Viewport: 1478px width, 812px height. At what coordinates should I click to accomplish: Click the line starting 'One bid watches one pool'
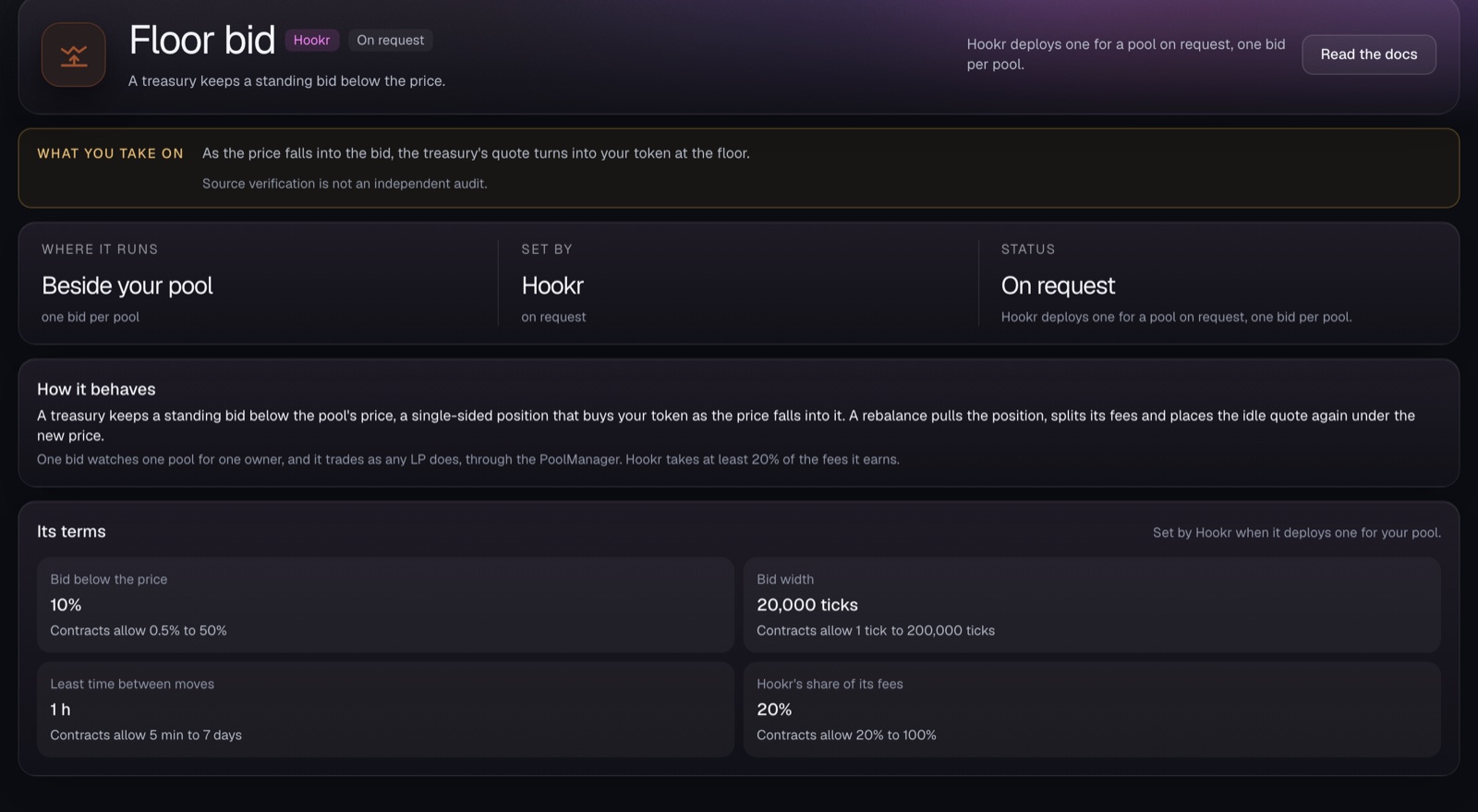coord(468,459)
